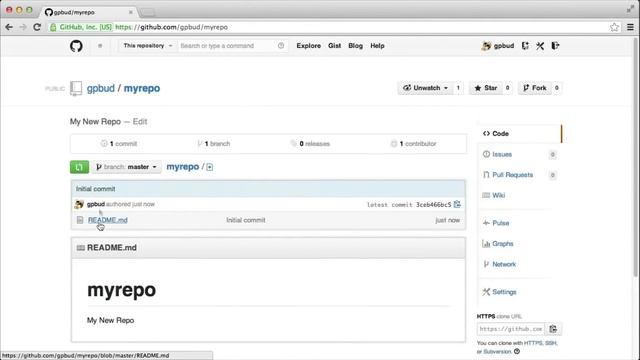
Task: Open the Pull Requests tab
Action: [512, 175]
